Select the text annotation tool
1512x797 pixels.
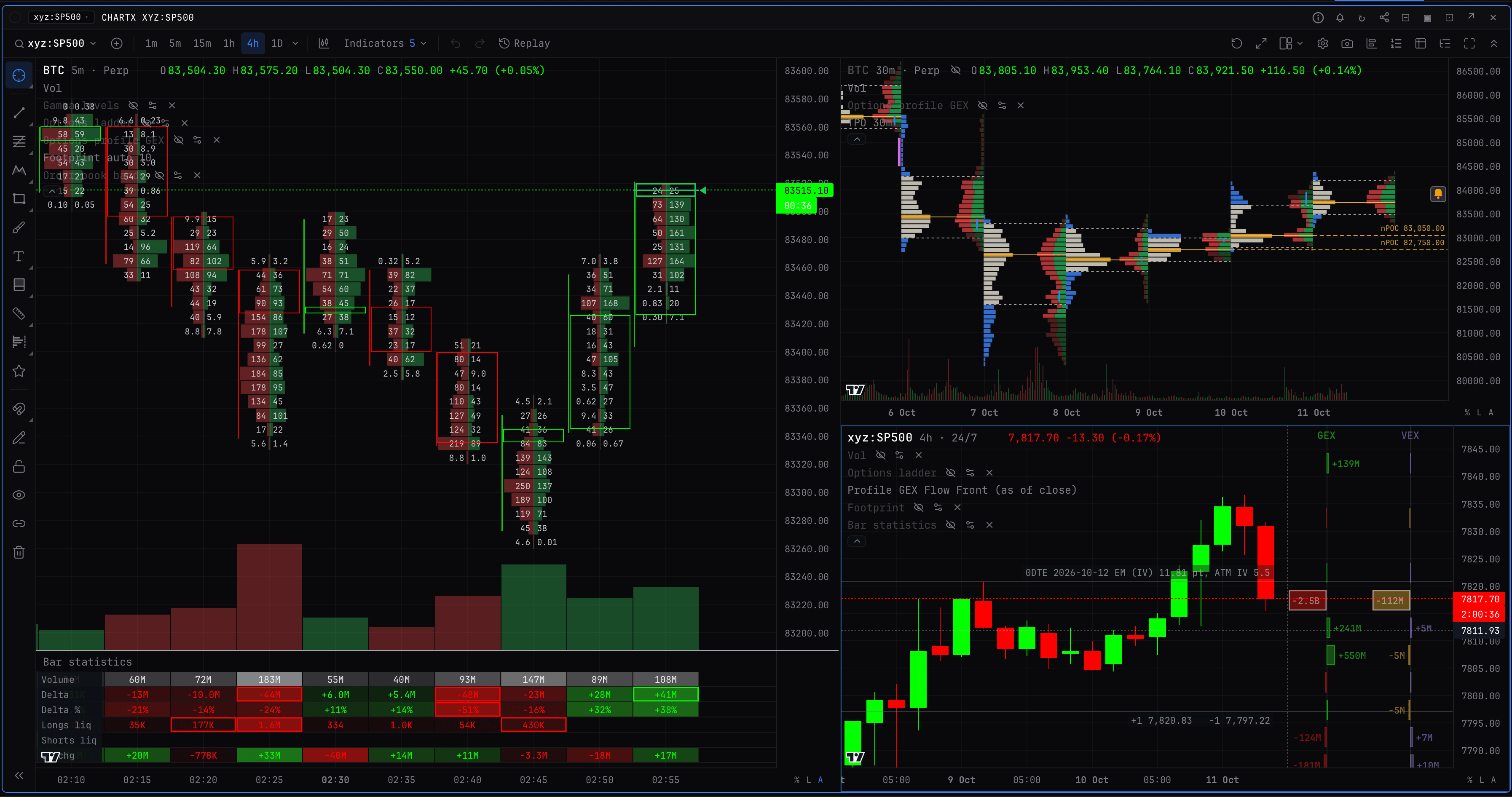(x=19, y=256)
